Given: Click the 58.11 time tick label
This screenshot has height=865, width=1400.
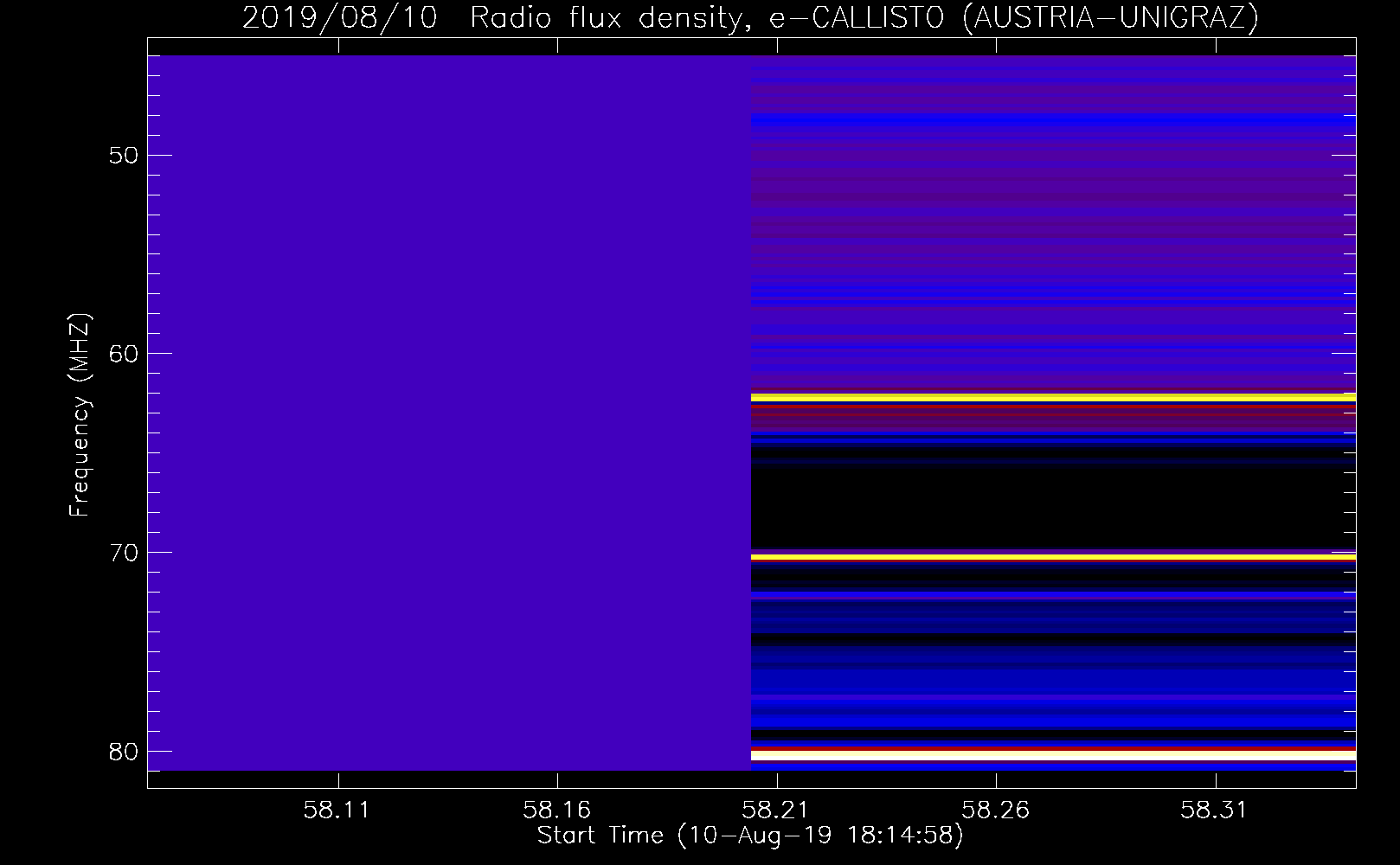Looking at the screenshot, I should [337, 811].
